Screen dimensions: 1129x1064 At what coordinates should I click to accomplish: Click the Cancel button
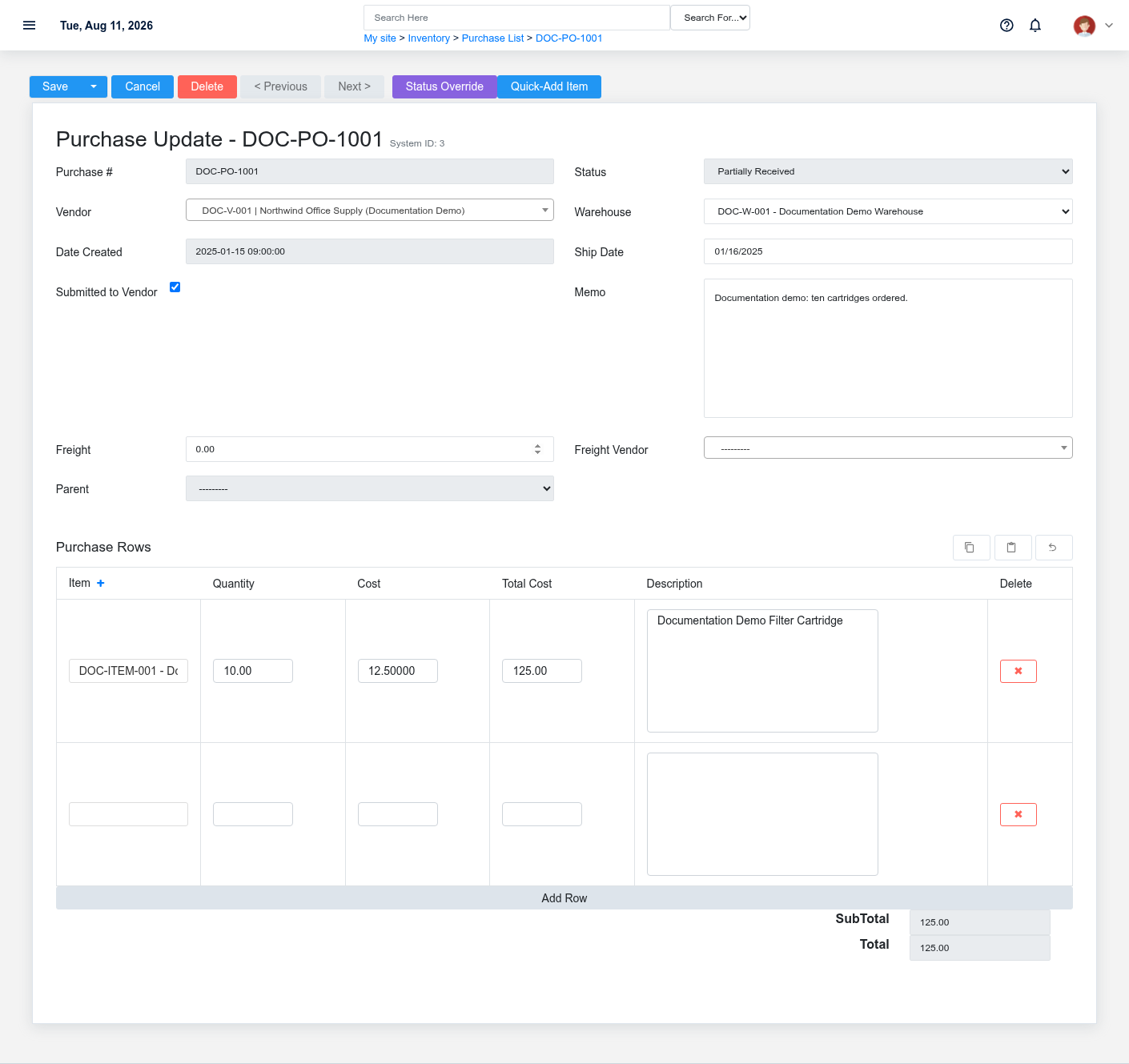(x=143, y=86)
